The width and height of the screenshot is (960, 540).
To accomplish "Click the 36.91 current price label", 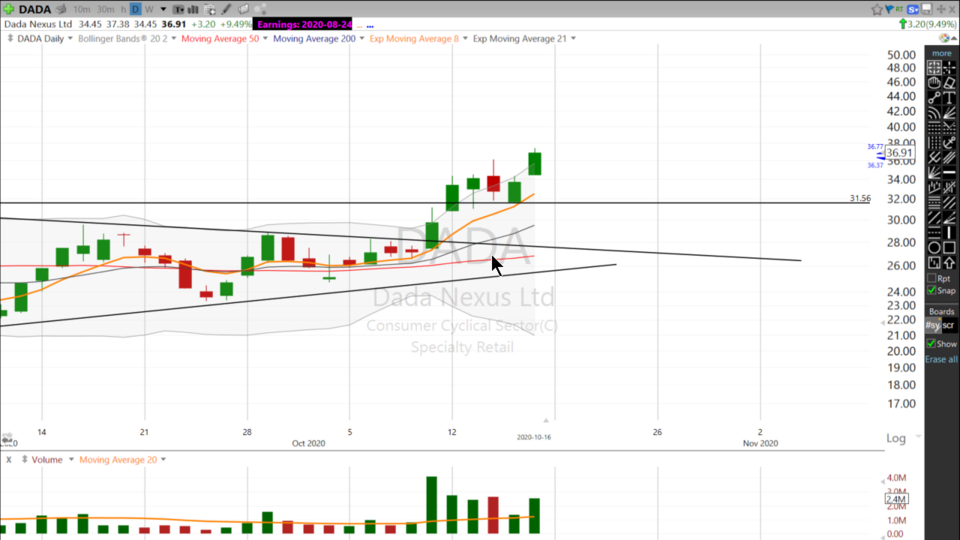I will [x=899, y=153].
